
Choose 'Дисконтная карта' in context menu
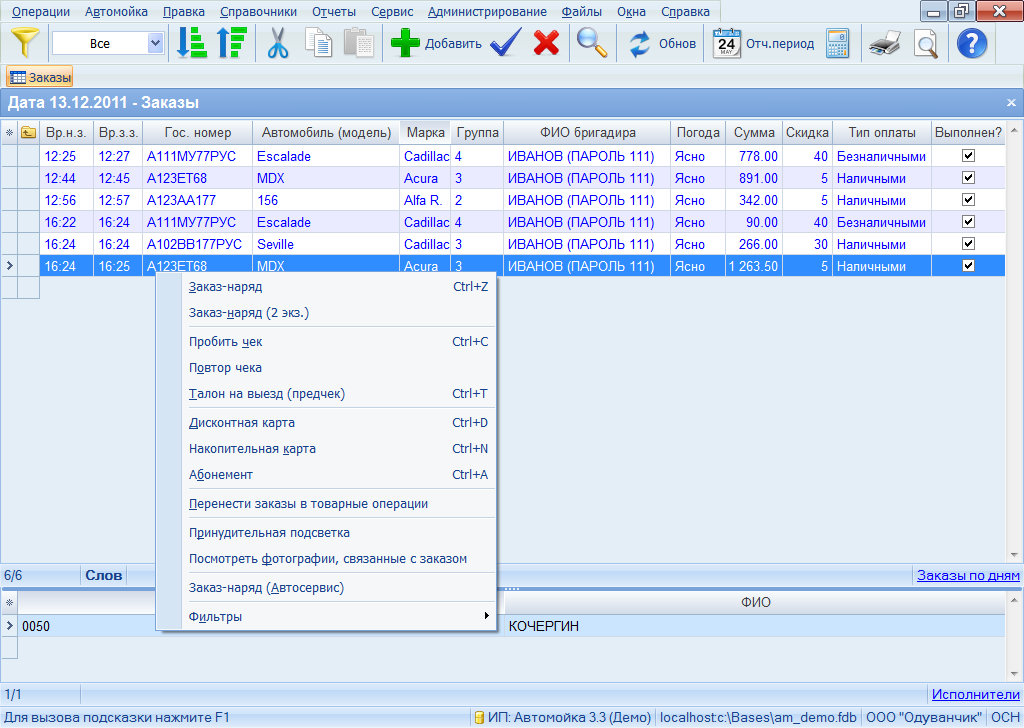(242, 423)
